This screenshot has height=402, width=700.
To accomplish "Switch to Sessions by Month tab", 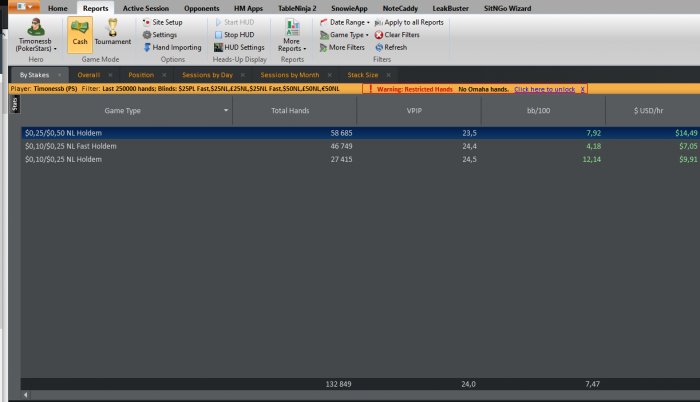I will (x=290, y=75).
